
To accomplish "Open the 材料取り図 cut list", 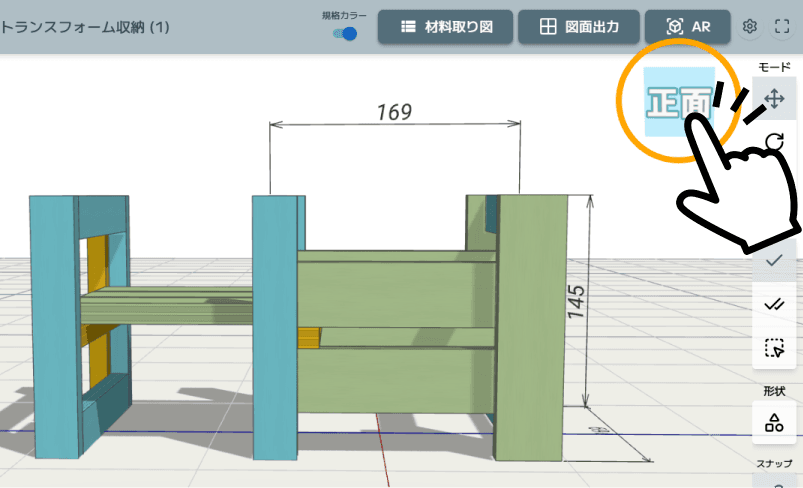I will tap(445, 27).
